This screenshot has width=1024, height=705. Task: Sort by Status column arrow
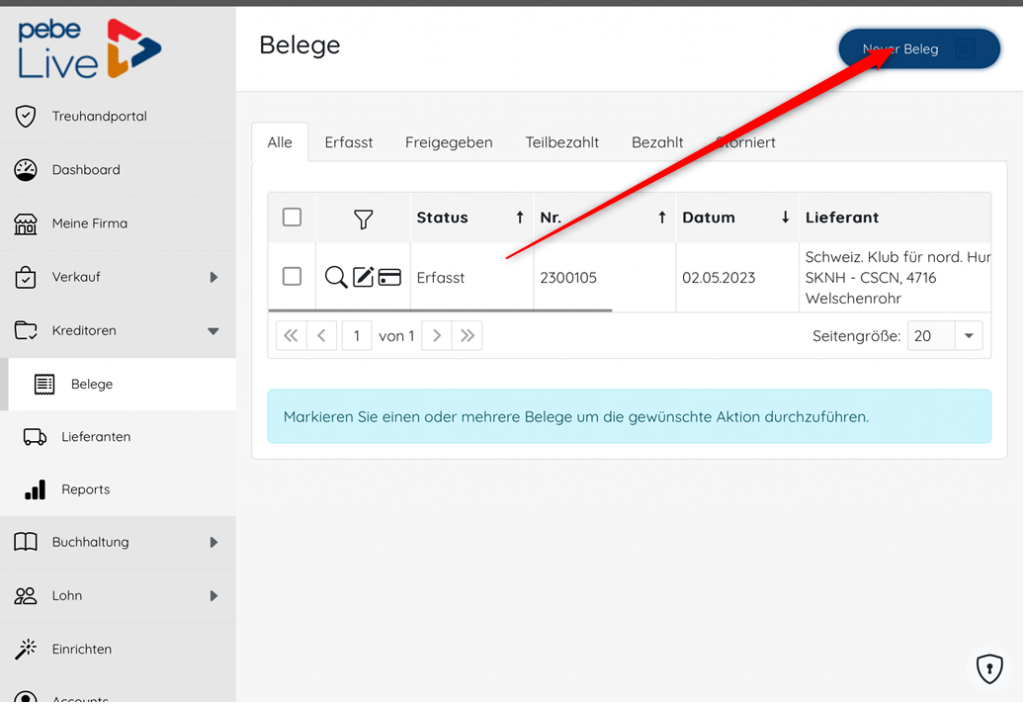[x=520, y=217]
